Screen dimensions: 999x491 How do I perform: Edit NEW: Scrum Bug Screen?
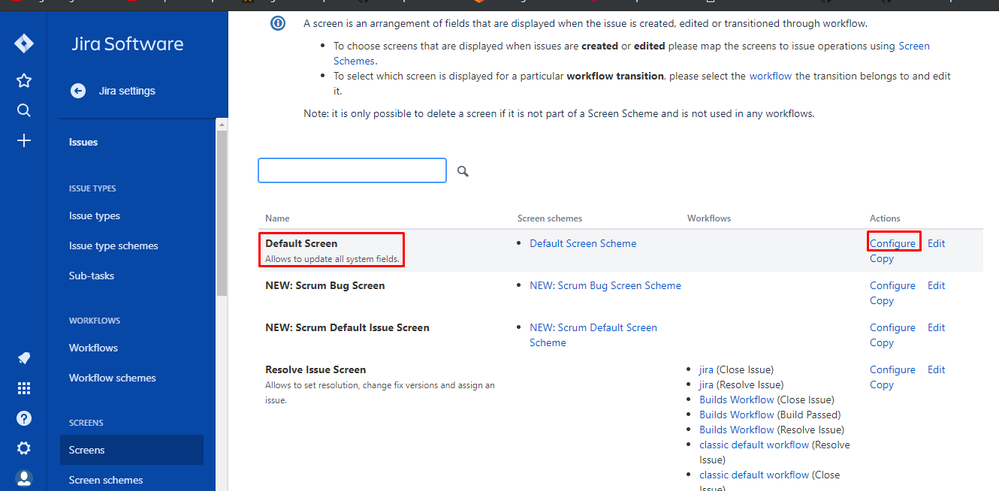pyautogui.click(x=936, y=285)
